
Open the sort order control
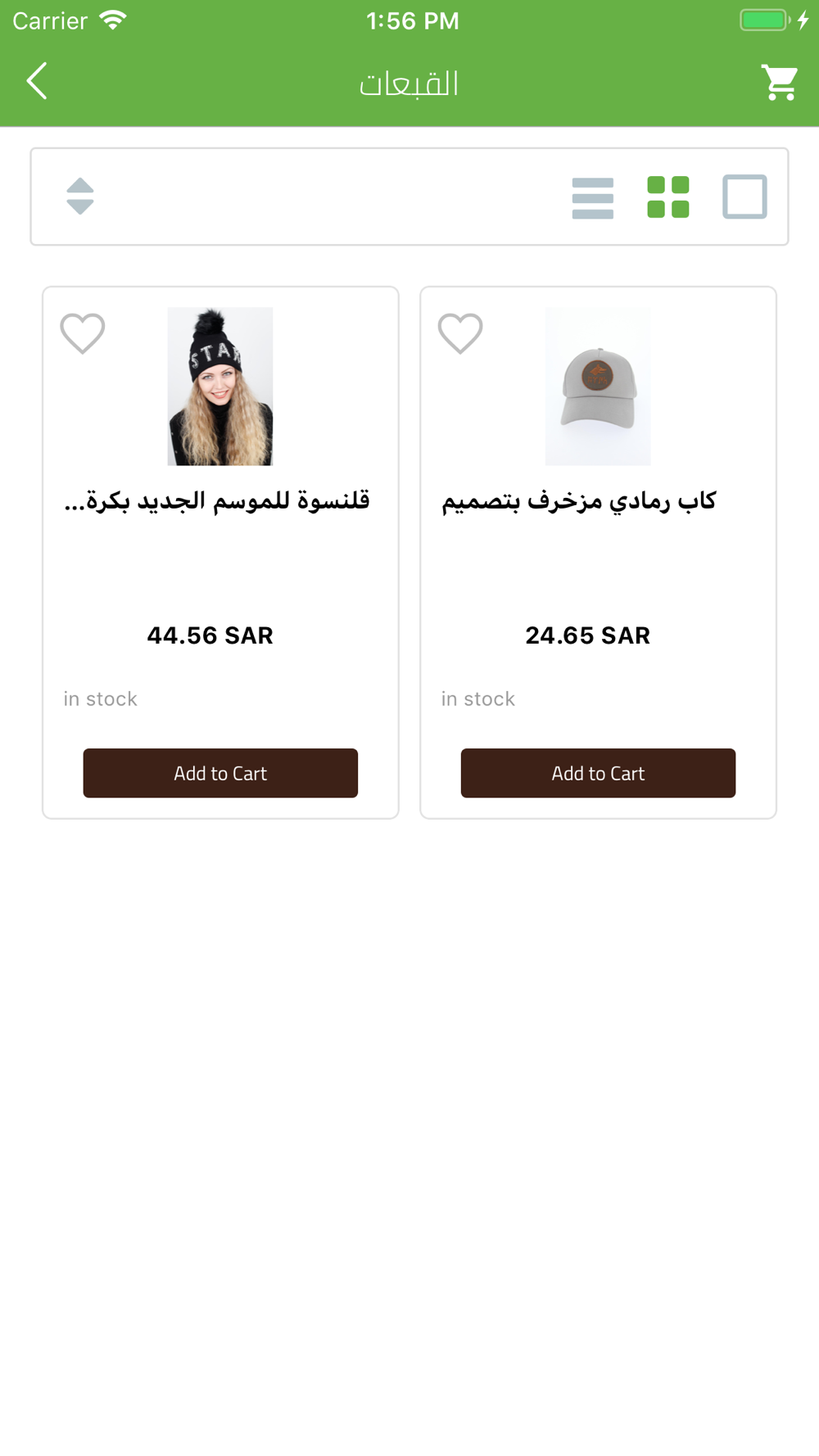(80, 197)
